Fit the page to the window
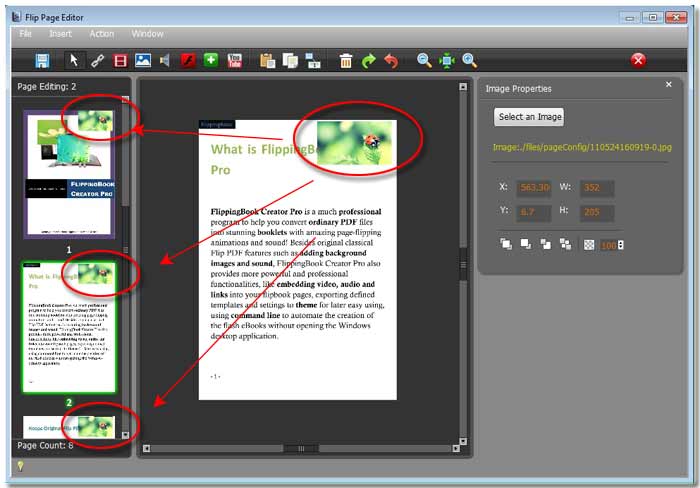 tap(446, 60)
